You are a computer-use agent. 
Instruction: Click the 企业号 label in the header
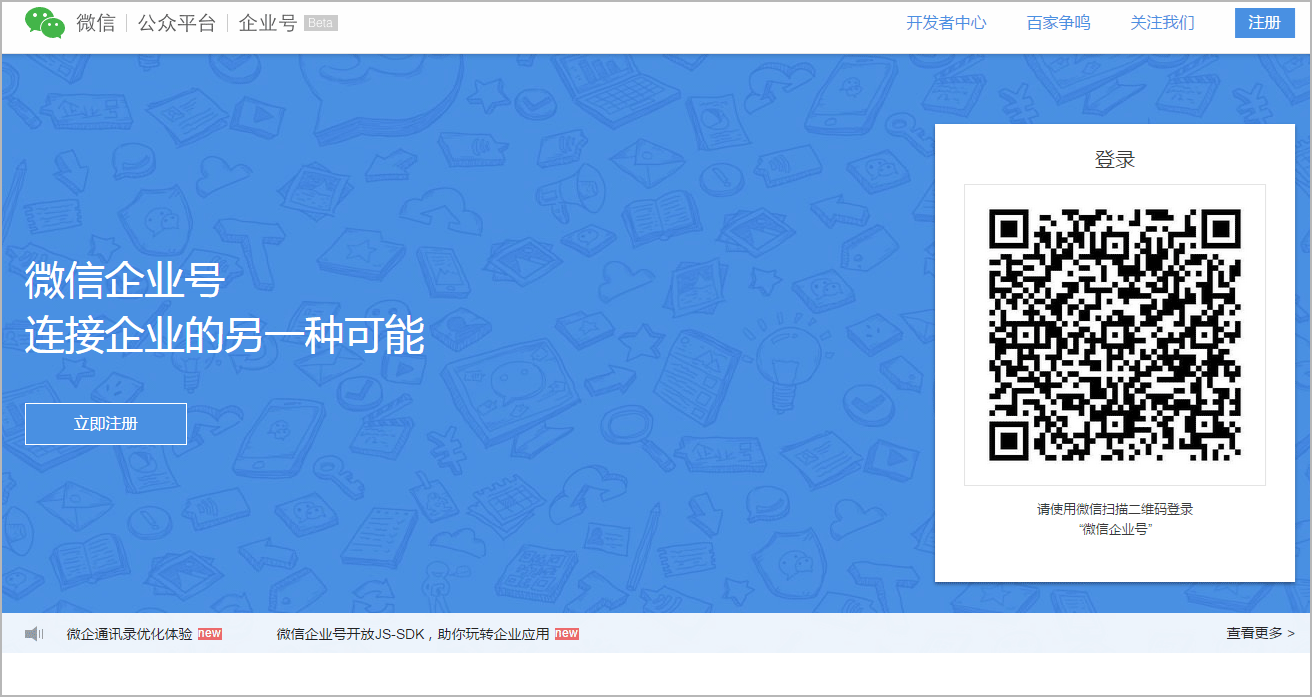click(x=267, y=23)
